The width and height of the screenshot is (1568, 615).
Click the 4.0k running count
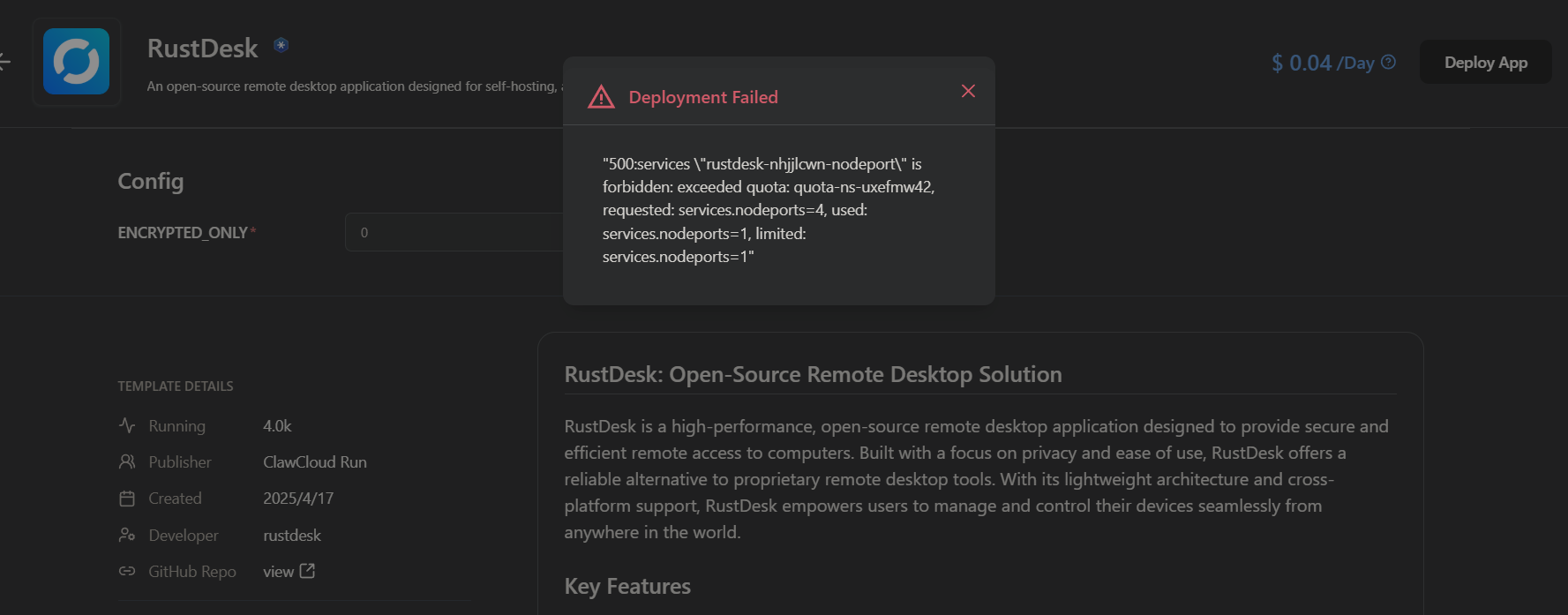277,426
